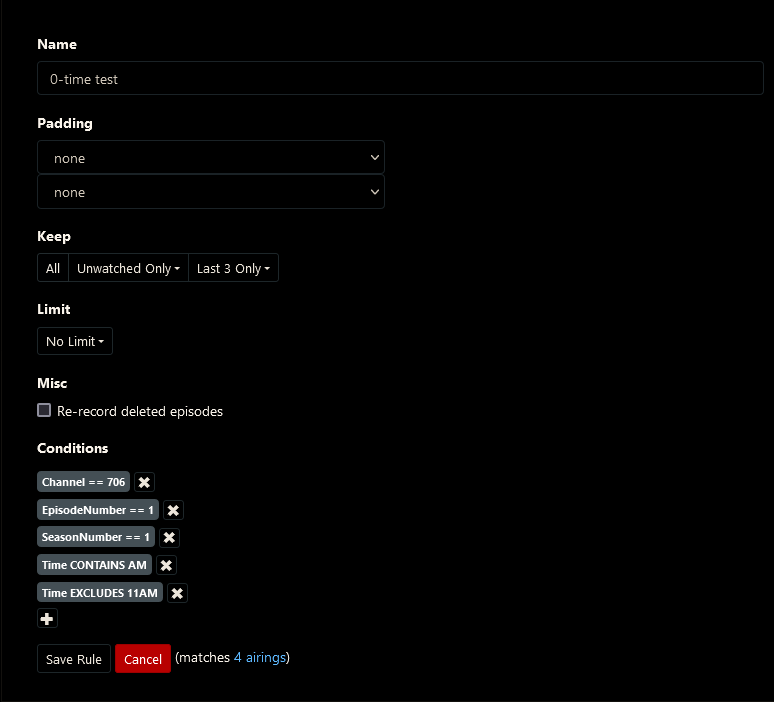
Task: Delete the EpisodeNumber == 1 condition
Action: (173, 510)
